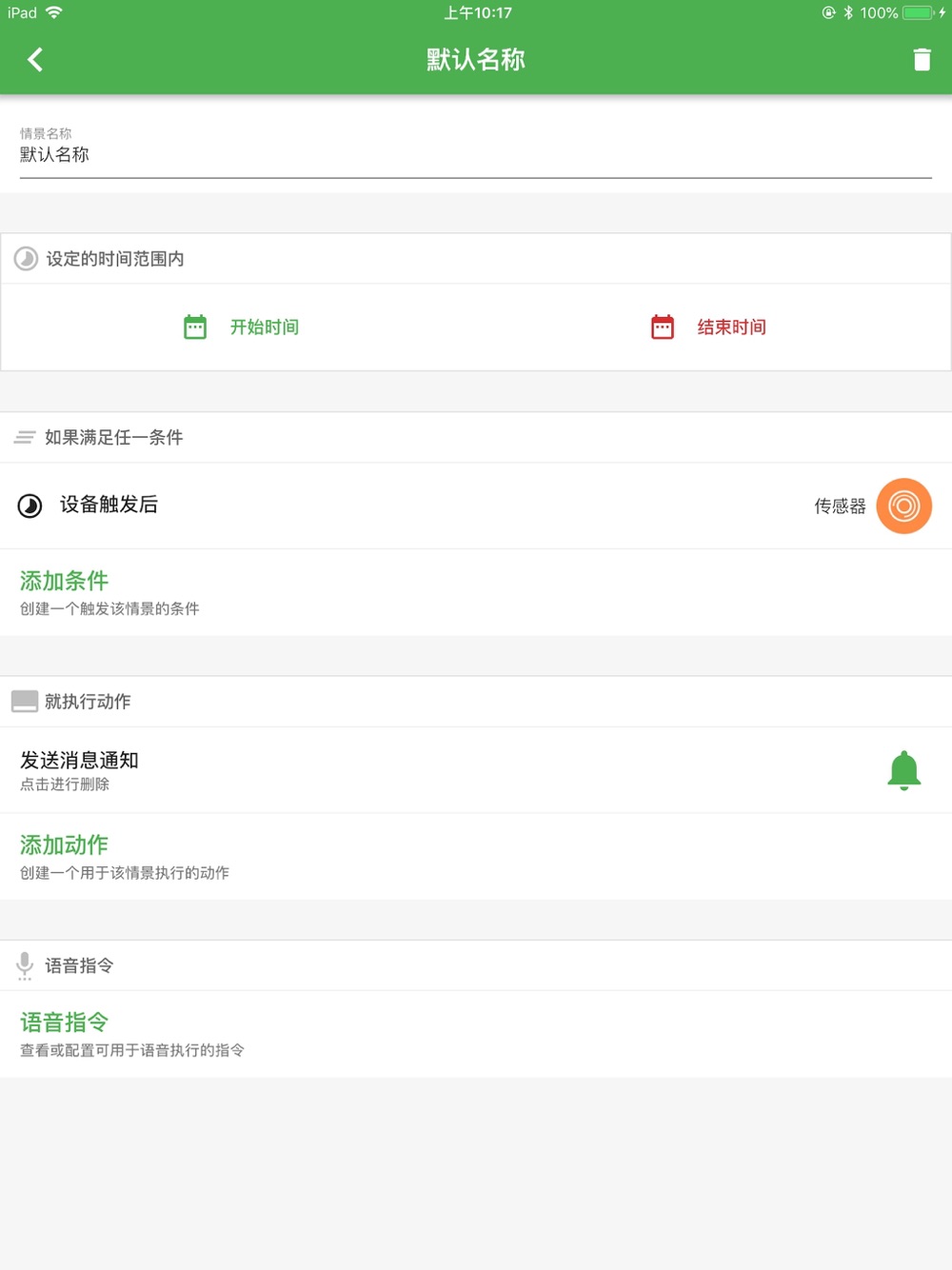This screenshot has width=952, height=1270.
Task: Click the 如果满足任一条件 list icon
Action: (25, 438)
